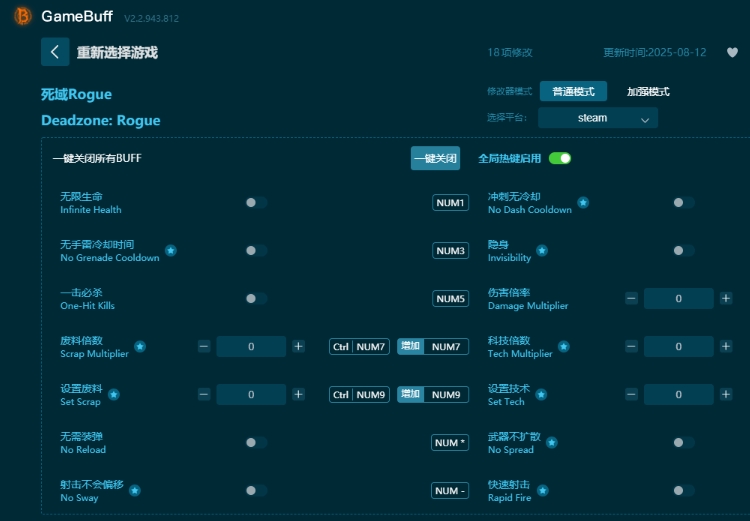Click NUM5 hotkey for One-Hit Kills
The width and height of the screenshot is (750, 521).
(450, 299)
